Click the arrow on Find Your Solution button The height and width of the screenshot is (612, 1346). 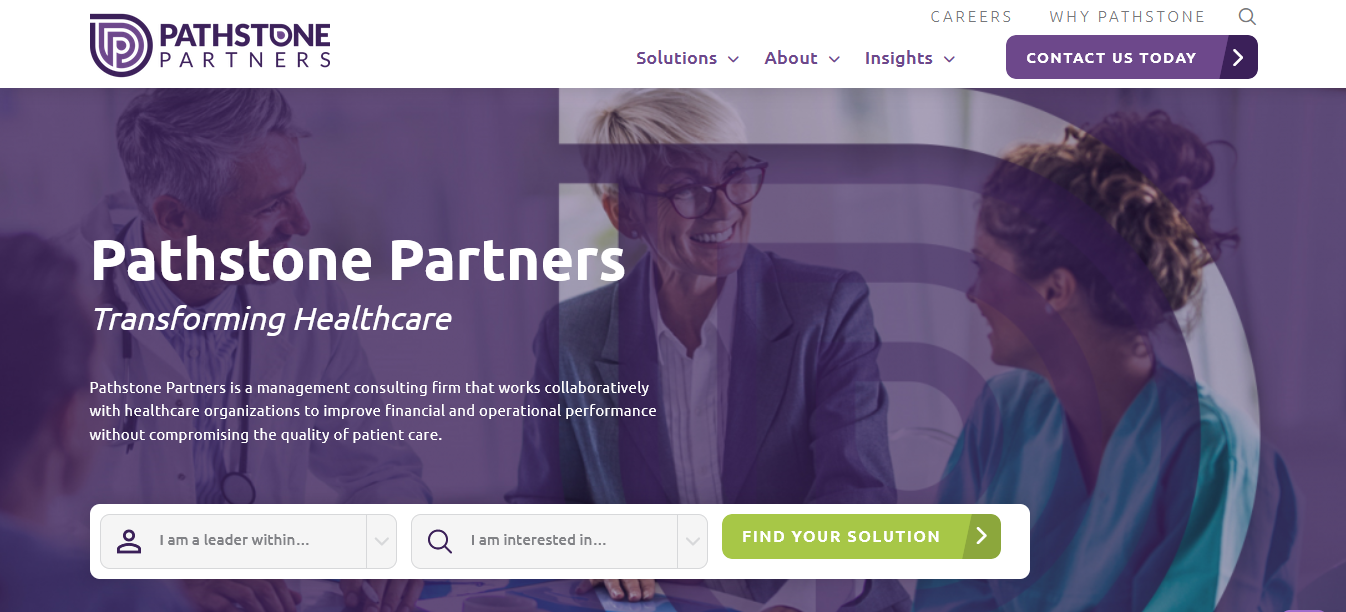(x=981, y=536)
